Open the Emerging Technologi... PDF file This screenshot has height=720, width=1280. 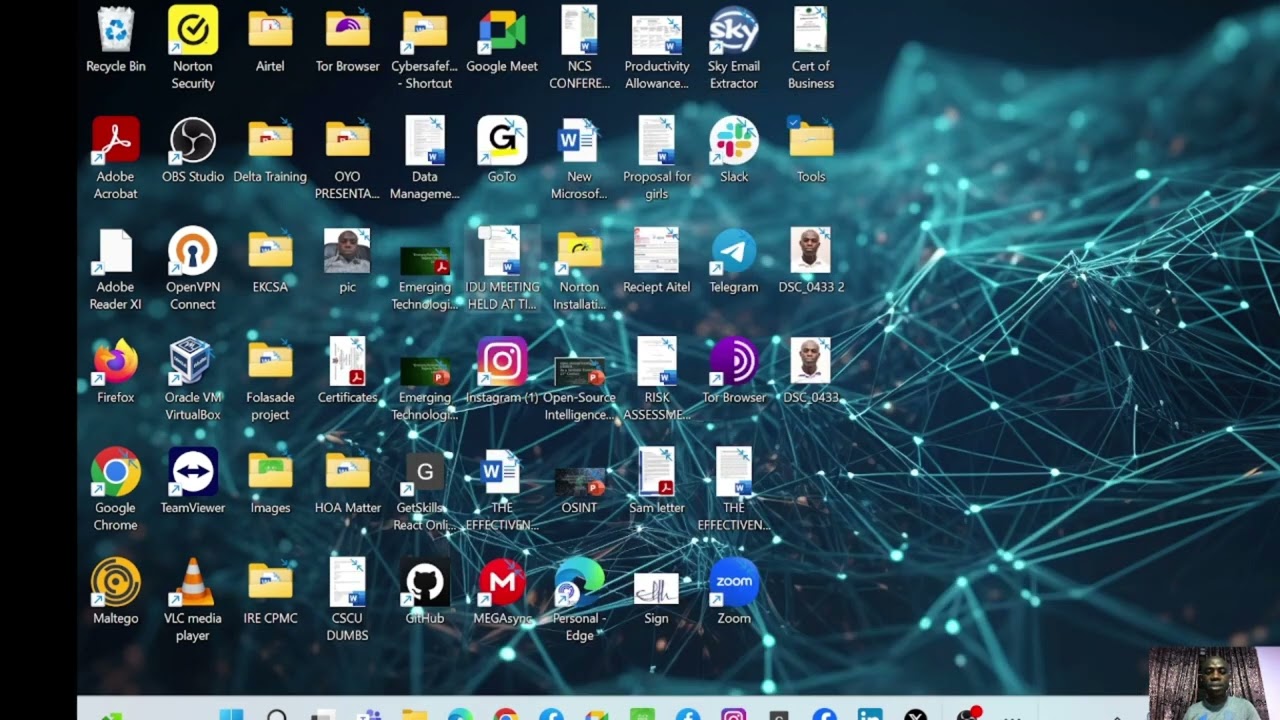(424, 260)
